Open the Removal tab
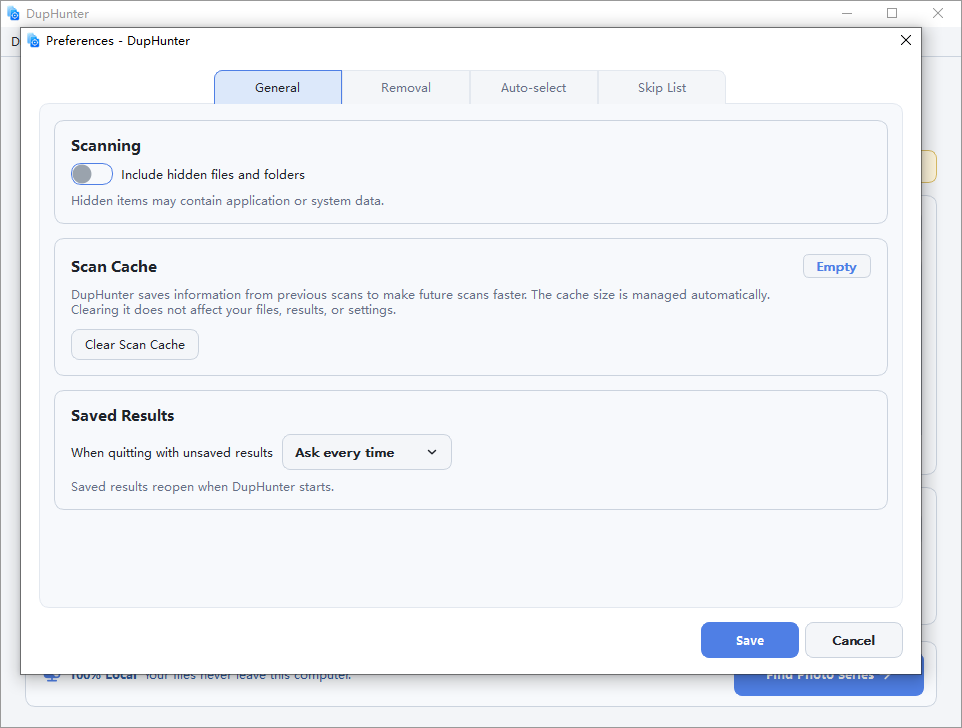962x728 pixels. pyautogui.click(x=406, y=87)
